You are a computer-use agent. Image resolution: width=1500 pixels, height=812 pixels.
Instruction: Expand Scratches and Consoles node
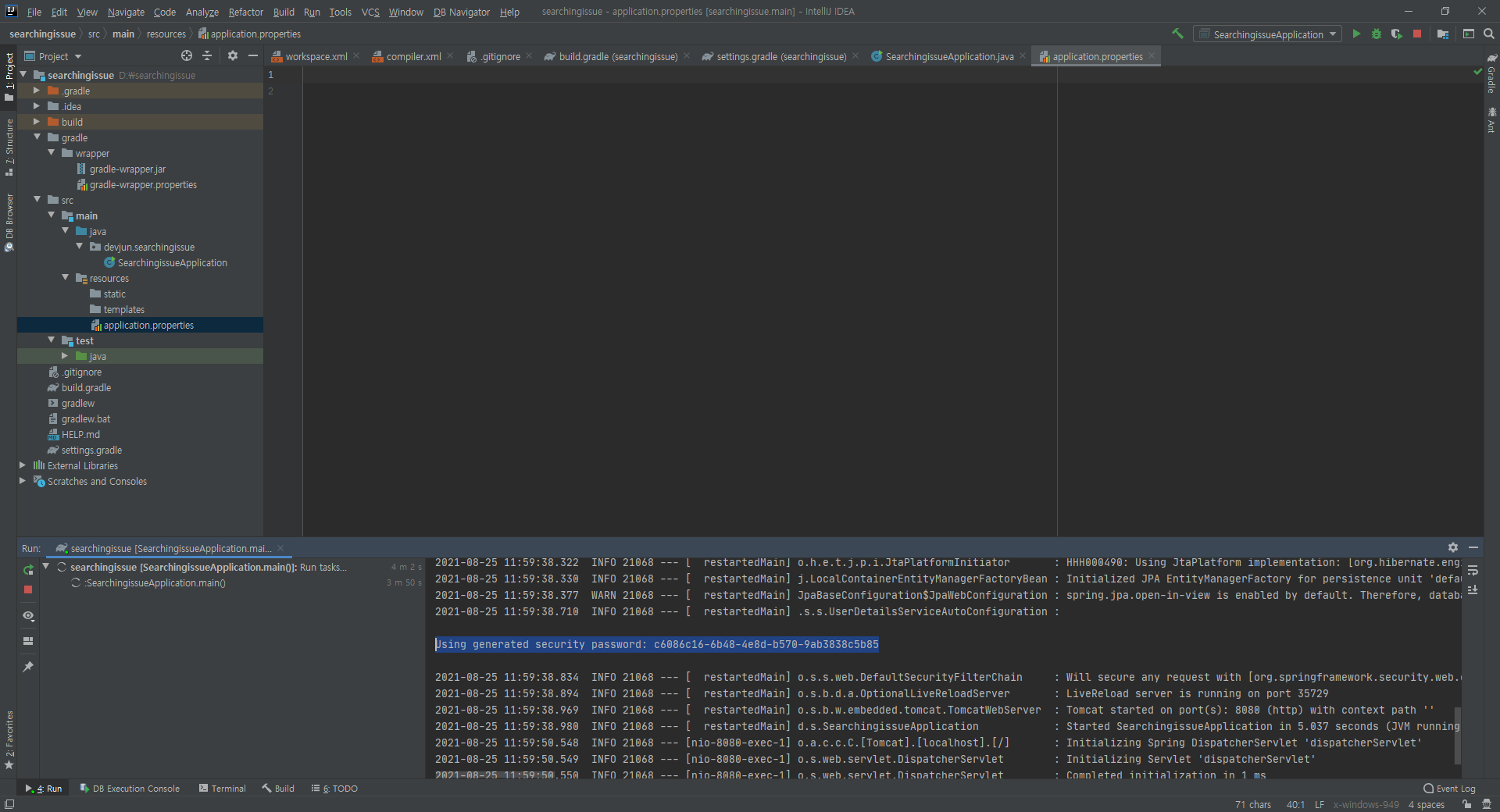(x=23, y=481)
